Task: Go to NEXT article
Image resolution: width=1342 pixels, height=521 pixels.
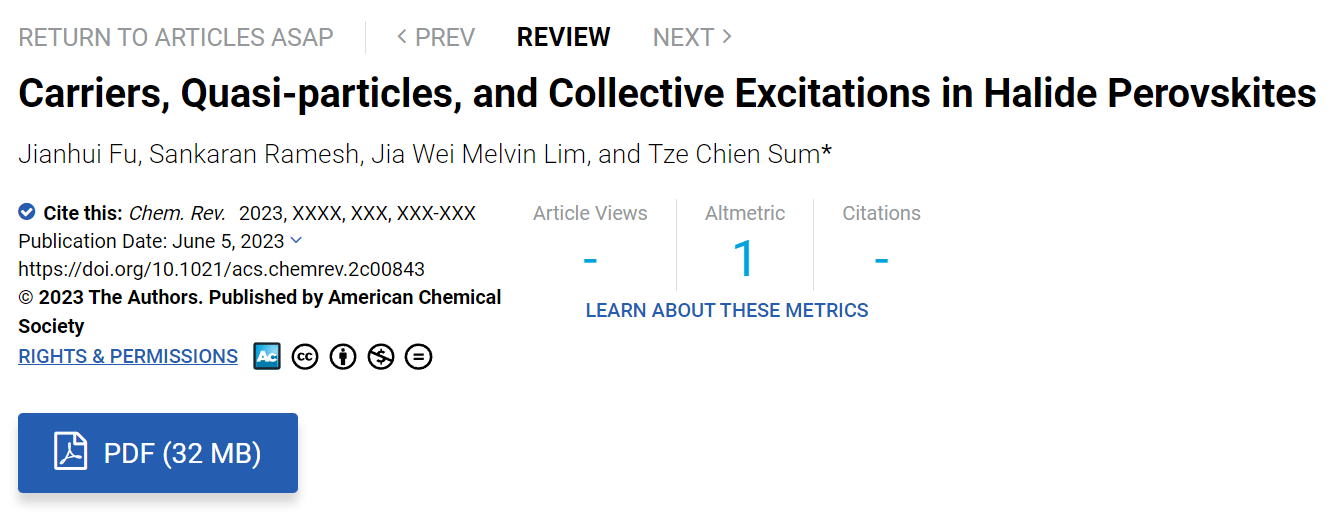Action: pos(692,37)
